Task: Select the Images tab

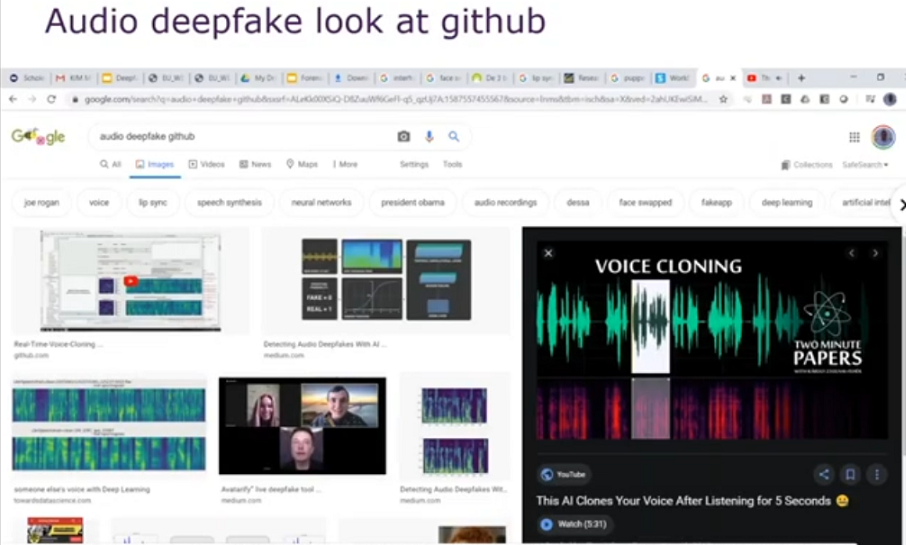Action: [155, 164]
